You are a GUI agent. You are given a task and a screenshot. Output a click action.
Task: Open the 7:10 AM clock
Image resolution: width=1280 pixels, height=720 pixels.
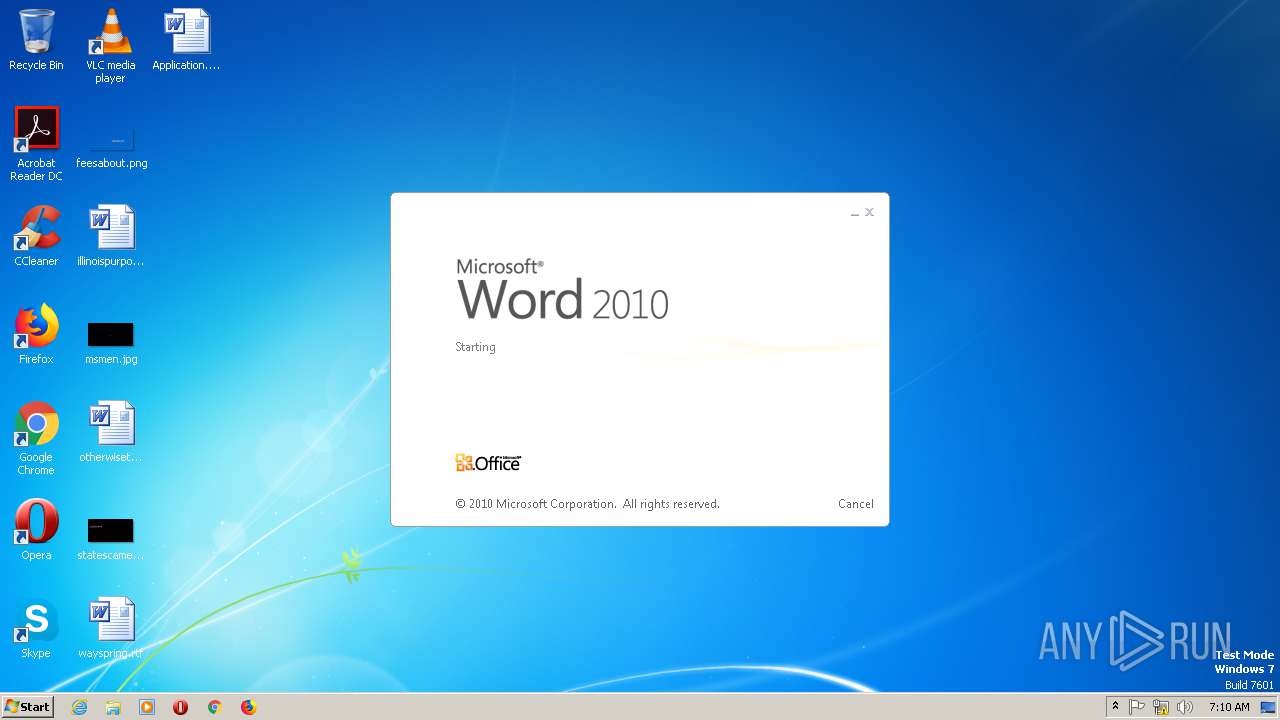coord(1229,707)
